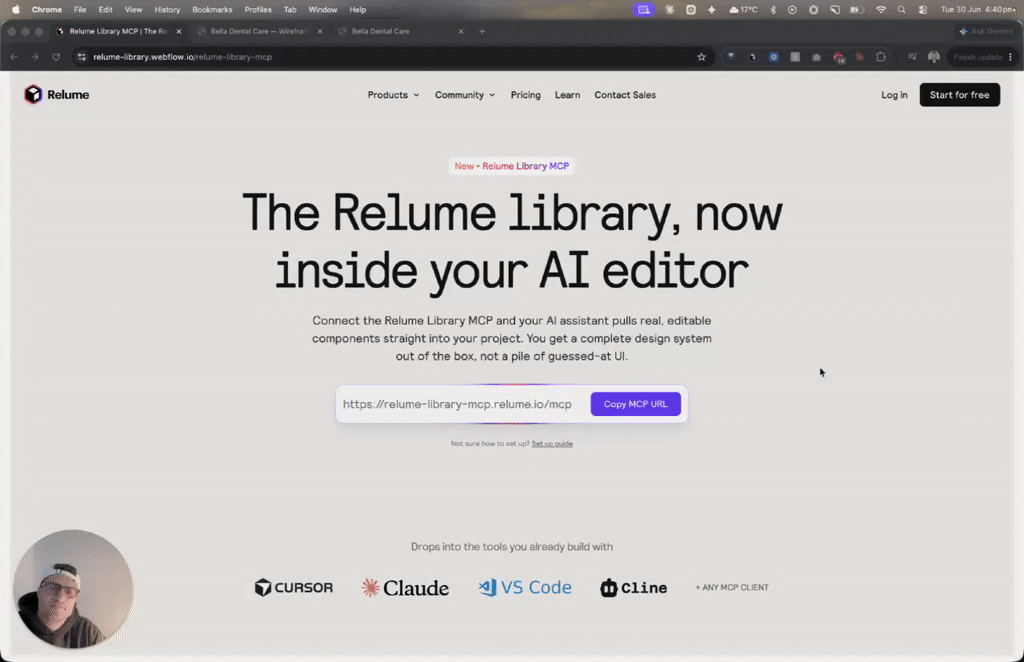Click Log in

point(894,95)
